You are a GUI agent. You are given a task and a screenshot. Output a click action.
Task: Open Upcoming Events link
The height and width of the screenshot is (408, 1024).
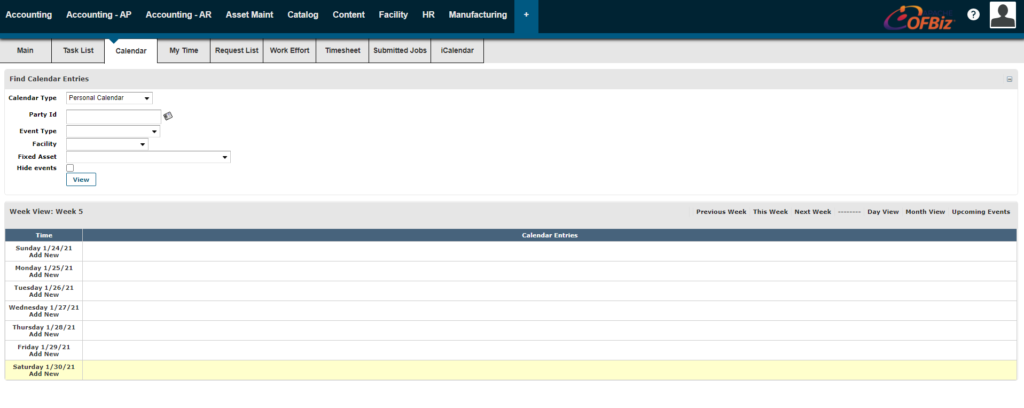point(980,212)
